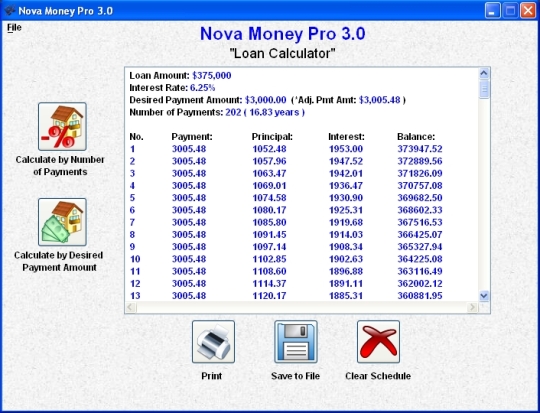Image resolution: width=540 pixels, height=413 pixels.
Task: Click the Desired Payment Amount $3,000.00
Action: pyautogui.click(x=266, y=100)
